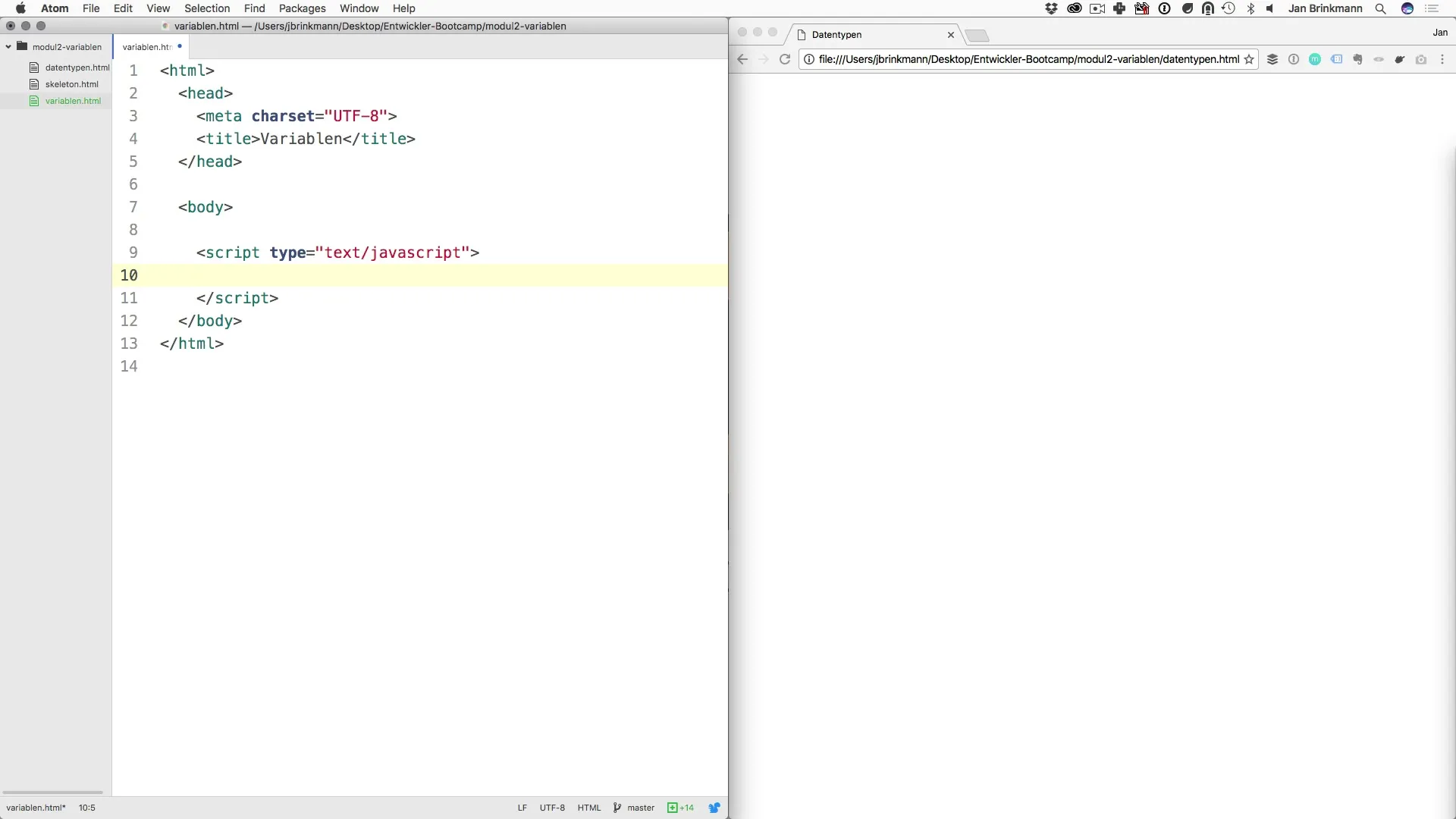
Task: Open the File menu
Action: [91, 8]
